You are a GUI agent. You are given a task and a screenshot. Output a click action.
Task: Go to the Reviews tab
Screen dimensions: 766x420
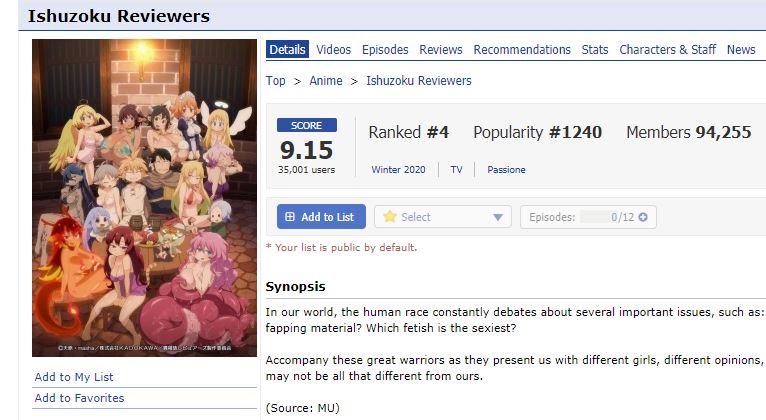441,50
